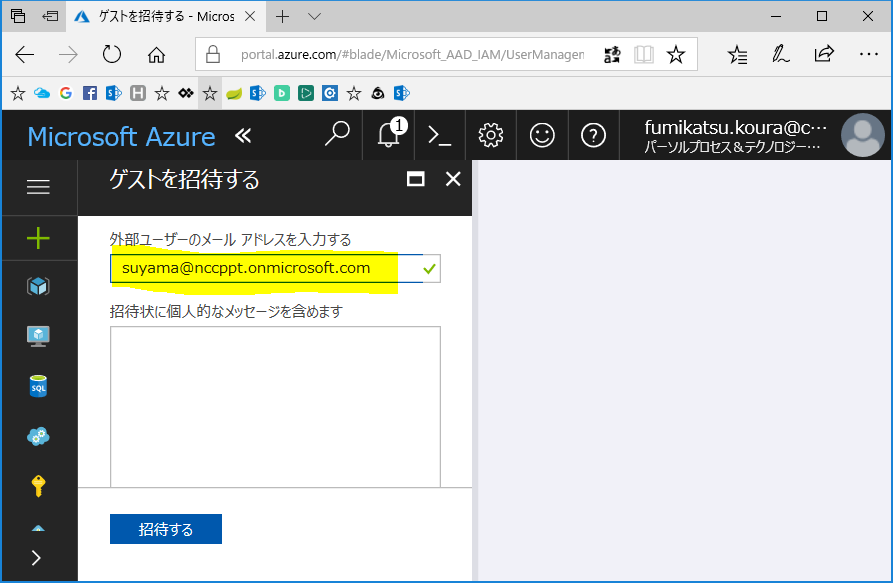Refresh the page
Image resolution: width=893 pixels, height=583 pixels.
[112, 55]
